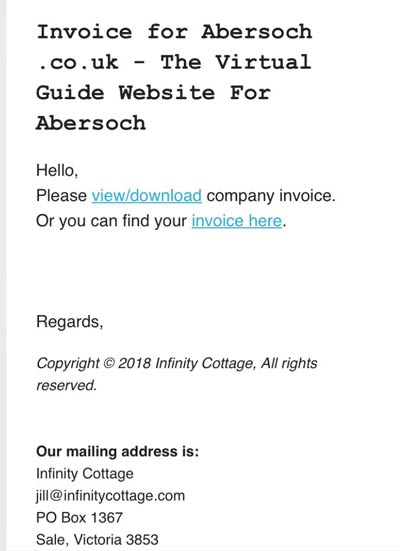The width and height of the screenshot is (400, 551).
Task: Open the view/download invoice link
Action: 147,196
